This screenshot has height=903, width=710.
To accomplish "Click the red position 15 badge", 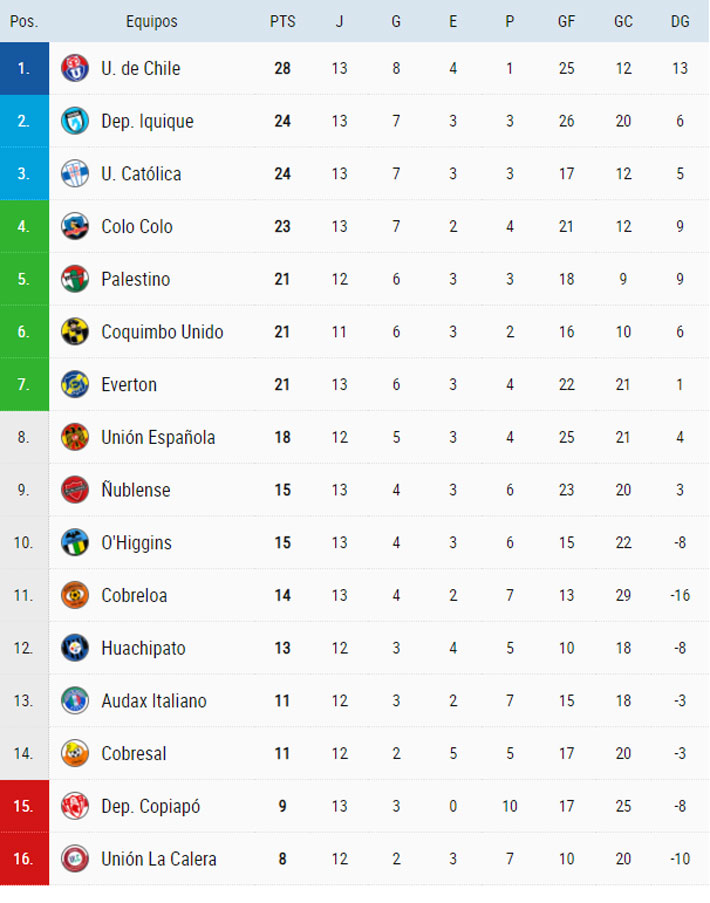I will coord(24,806).
